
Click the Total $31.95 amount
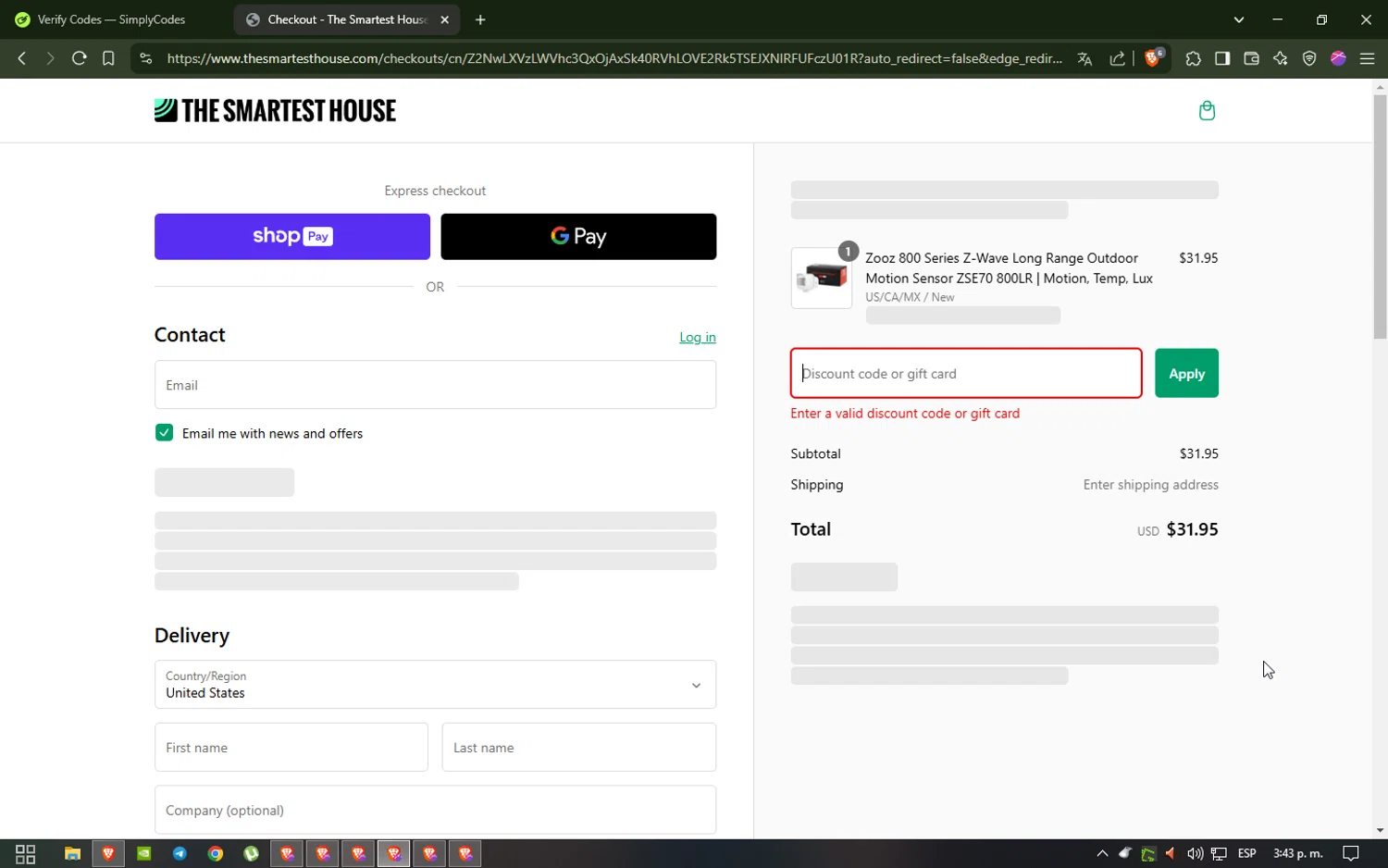click(x=1192, y=529)
